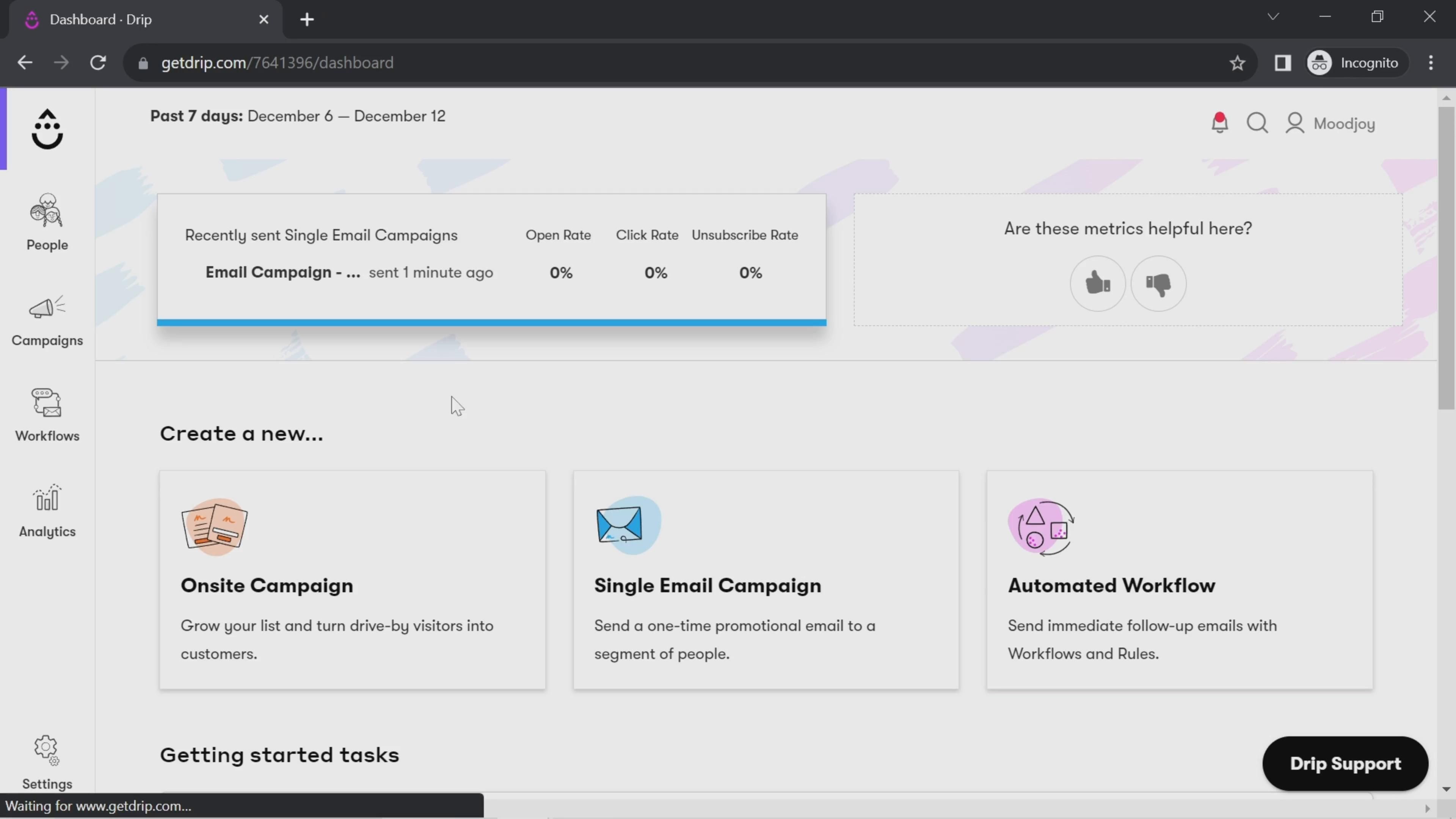
Task: Click the Drip smiley logo
Action: coord(47,129)
